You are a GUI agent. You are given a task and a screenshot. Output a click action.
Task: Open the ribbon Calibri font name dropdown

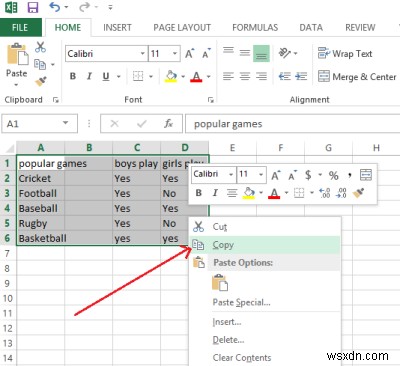pos(142,54)
